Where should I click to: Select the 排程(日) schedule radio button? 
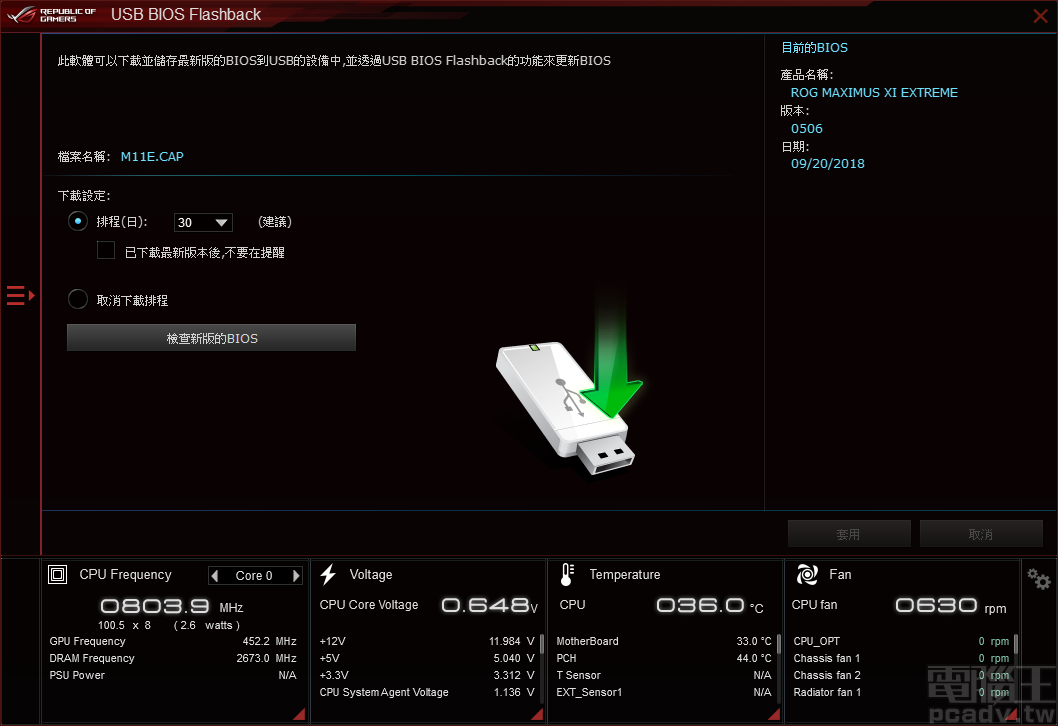click(x=78, y=221)
